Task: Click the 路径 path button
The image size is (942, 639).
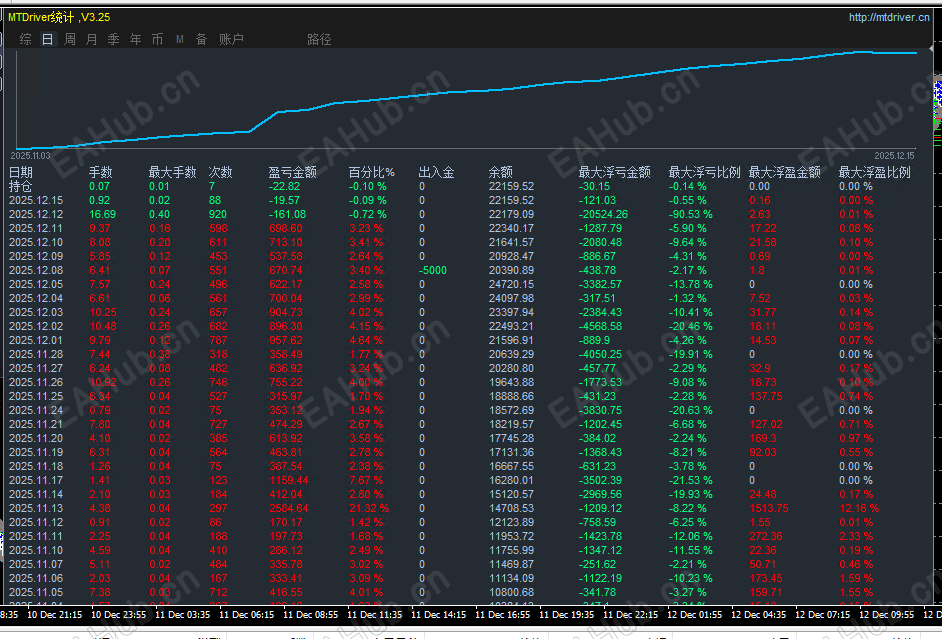Action: coord(319,39)
